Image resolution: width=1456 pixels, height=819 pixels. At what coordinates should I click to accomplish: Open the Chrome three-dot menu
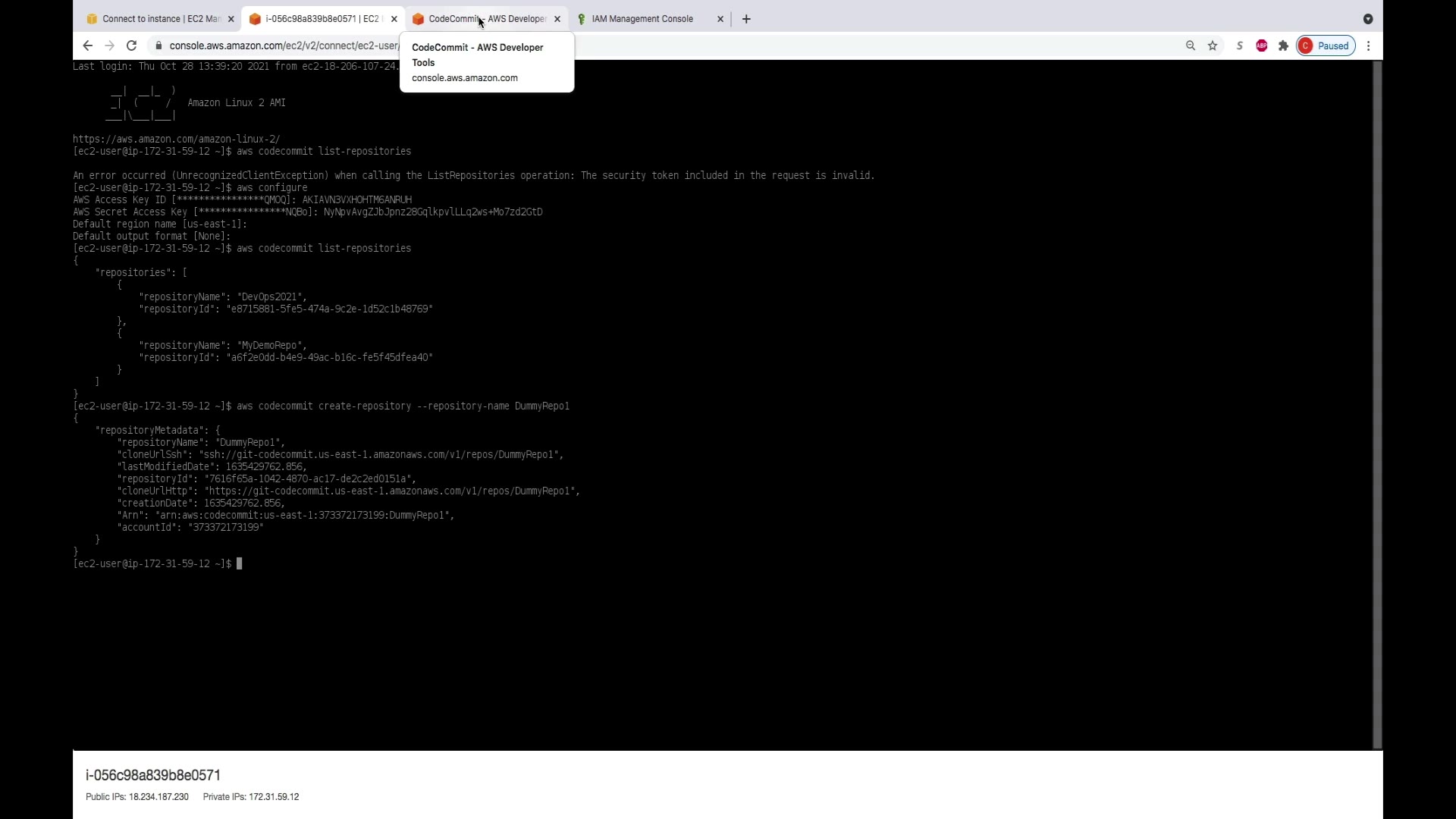[x=1368, y=45]
